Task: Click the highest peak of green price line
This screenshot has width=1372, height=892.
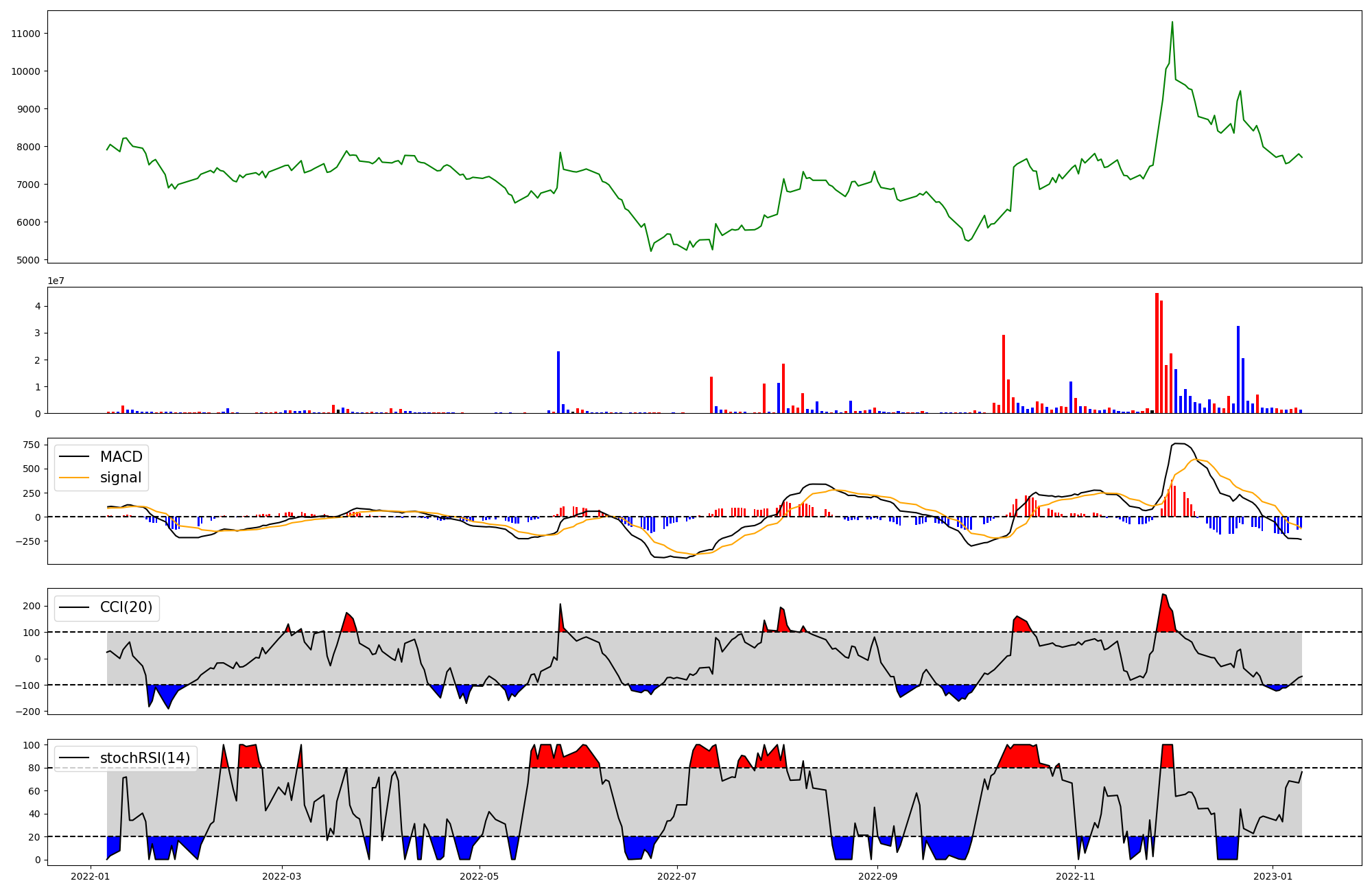Action: [x=1172, y=22]
